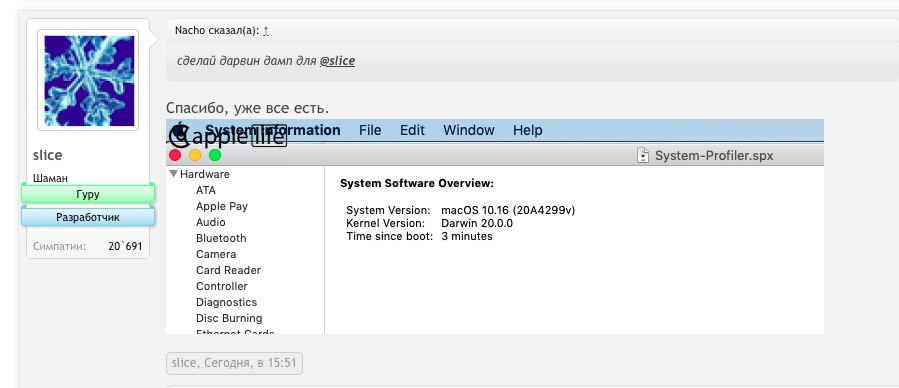
Task: Click the macOS 10.16 (20A4299v) value
Action: pos(508,210)
